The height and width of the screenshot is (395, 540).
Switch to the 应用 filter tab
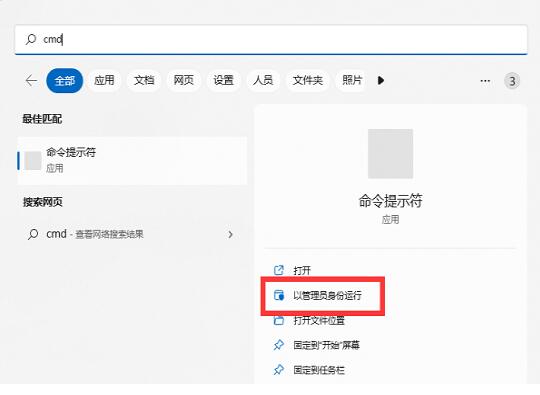(104, 81)
